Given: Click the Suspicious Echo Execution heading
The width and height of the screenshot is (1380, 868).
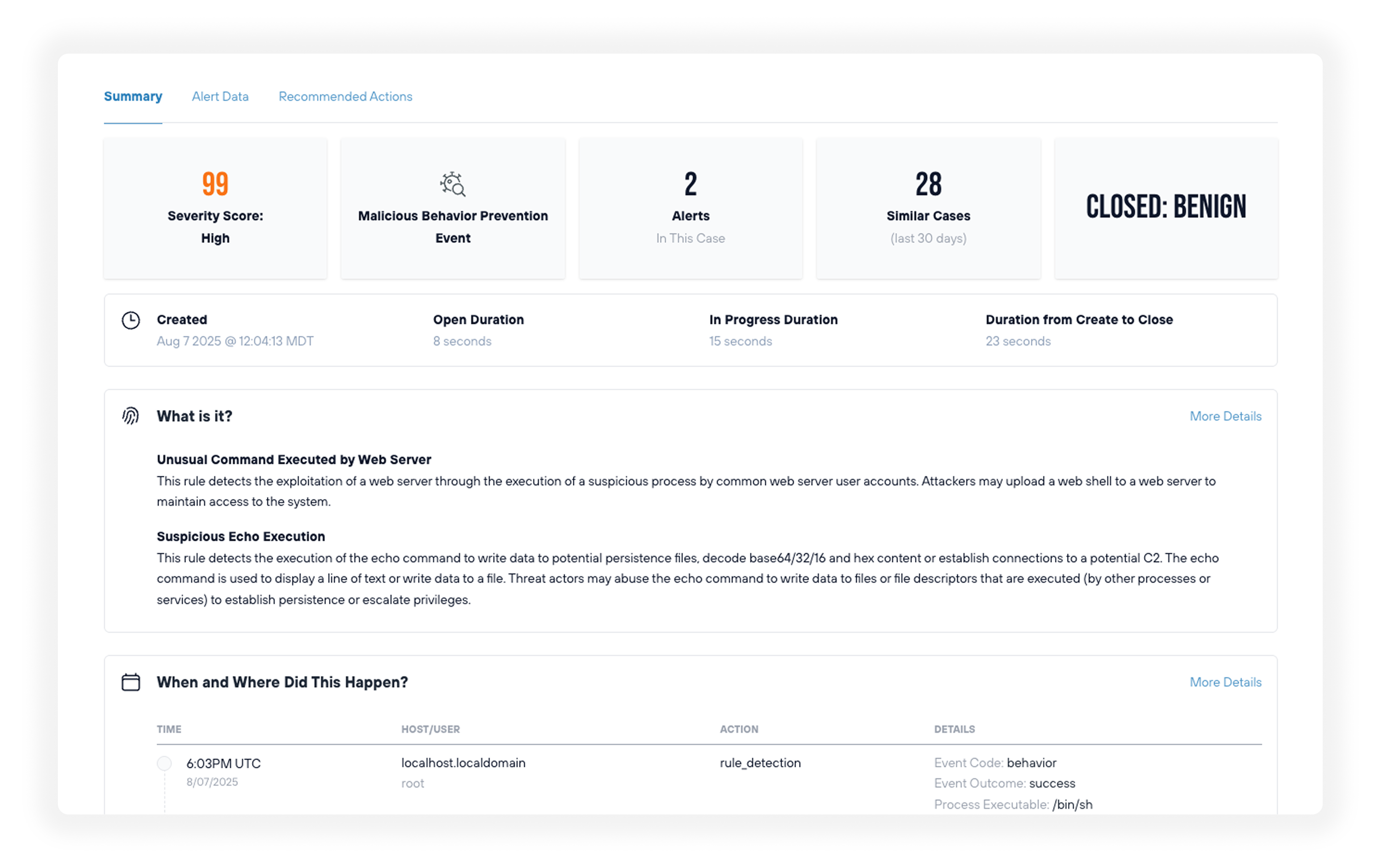Looking at the screenshot, I should (241, 536).
